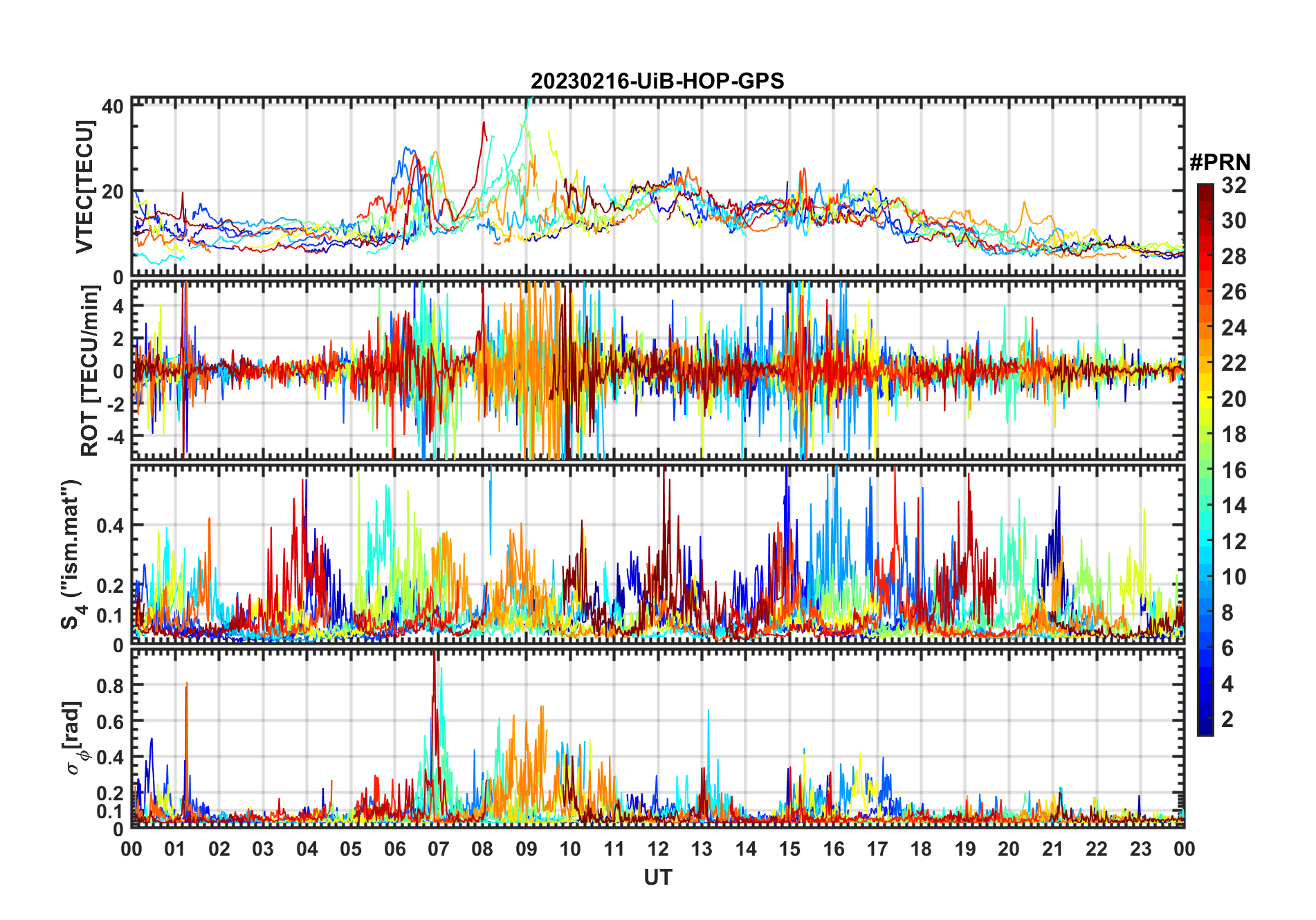Click colorbar tick label 4

pos(1227,684)
